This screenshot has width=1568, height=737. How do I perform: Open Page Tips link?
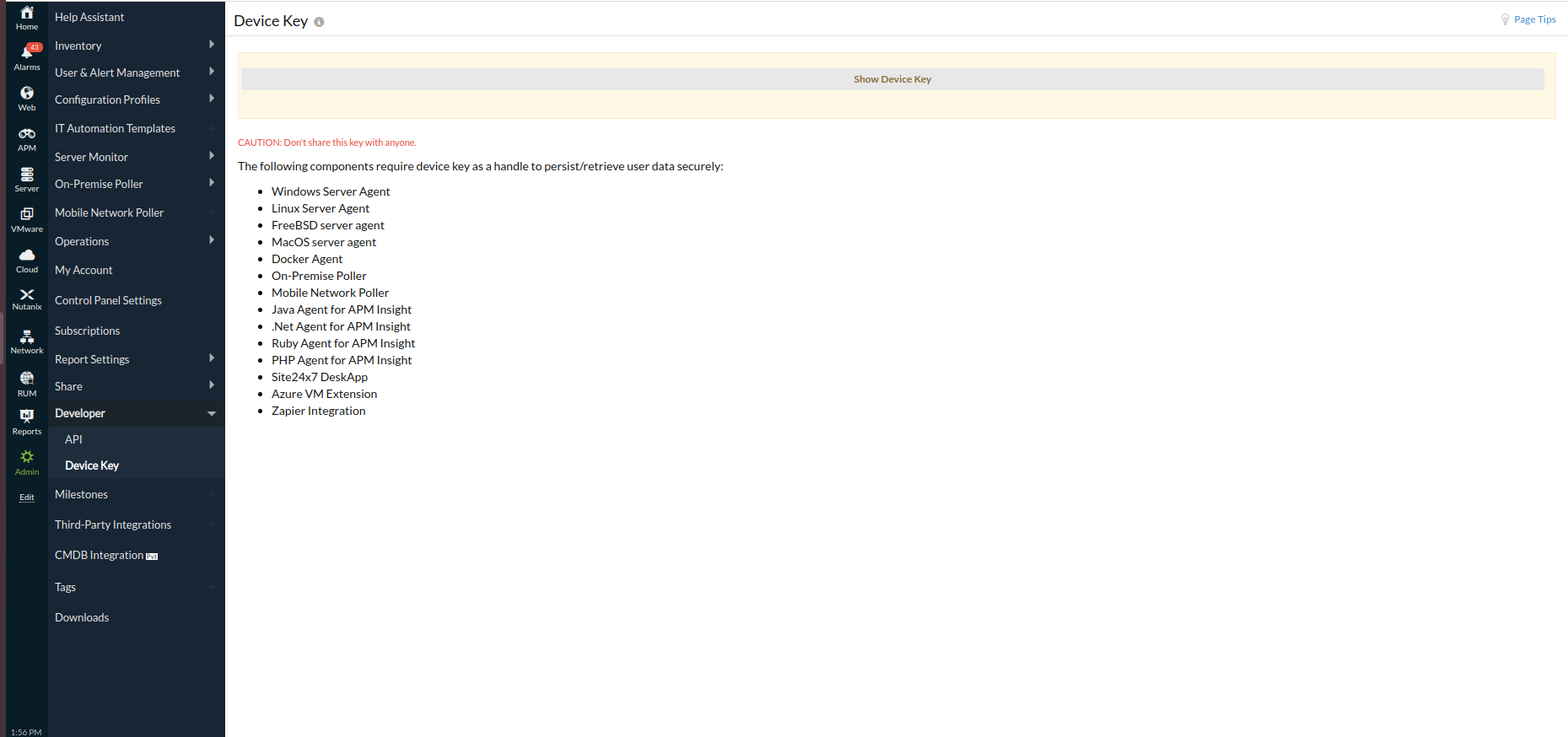click(1534, 19)
